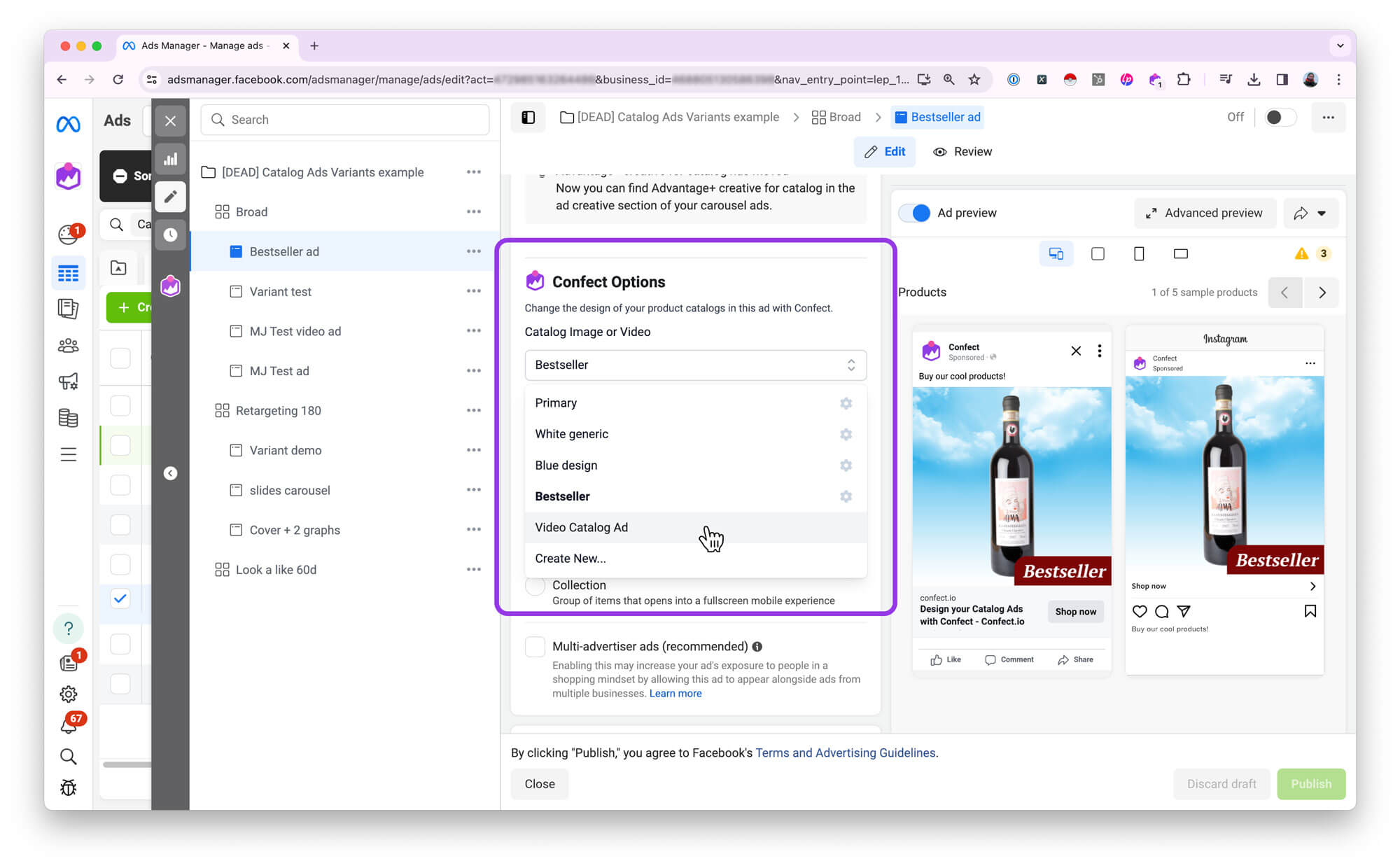This screenshot has height=868, width=1400.
Task: Toggle the side panel layout icon
Action: coord(528,117)
